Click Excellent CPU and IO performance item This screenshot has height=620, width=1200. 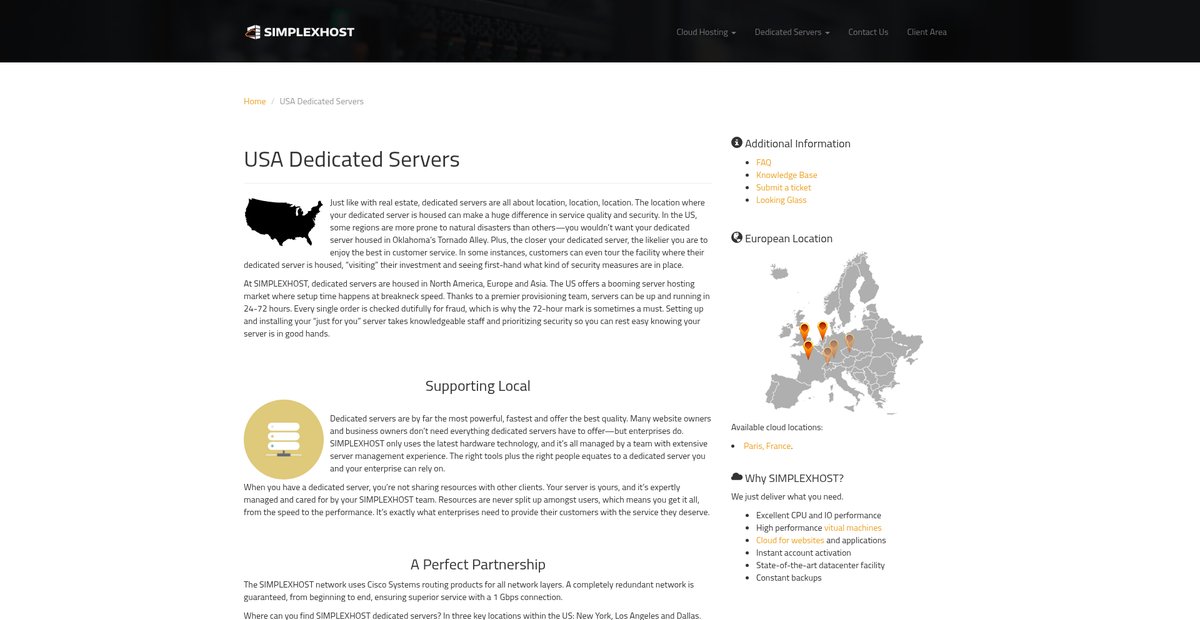click(819, 515)
